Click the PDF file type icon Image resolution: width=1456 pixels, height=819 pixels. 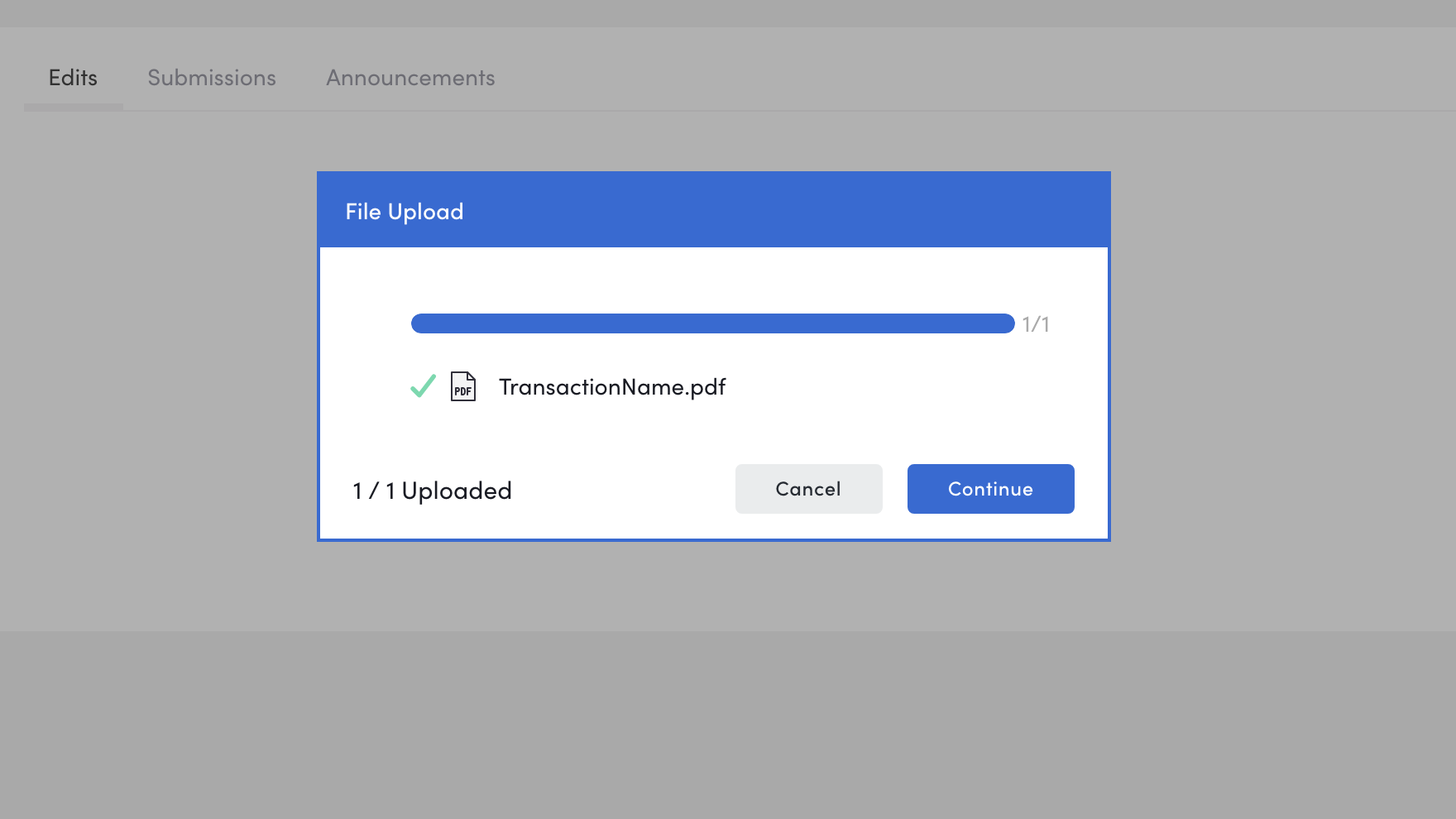tap(463, 386)
